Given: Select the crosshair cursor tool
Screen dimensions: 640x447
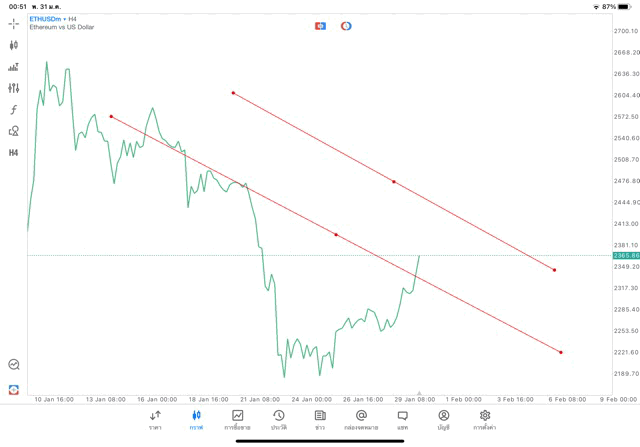Looking at the screenshot, I should coord(13,23).
